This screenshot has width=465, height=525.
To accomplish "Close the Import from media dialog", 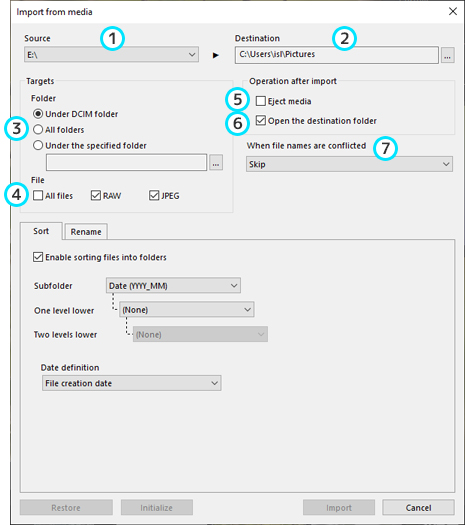I will 453,11.
